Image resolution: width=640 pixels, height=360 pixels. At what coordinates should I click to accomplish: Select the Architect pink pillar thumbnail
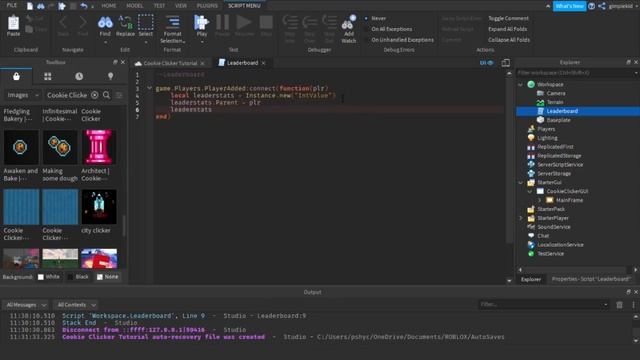coord(99,147)
